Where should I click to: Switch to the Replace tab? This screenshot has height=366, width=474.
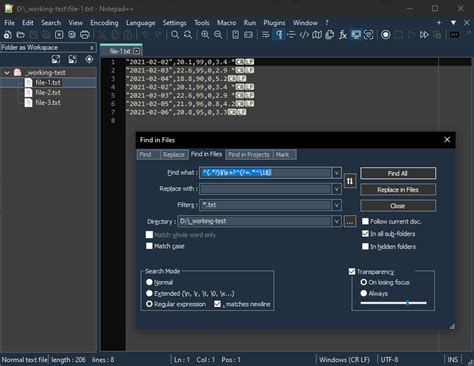(173, 155)
